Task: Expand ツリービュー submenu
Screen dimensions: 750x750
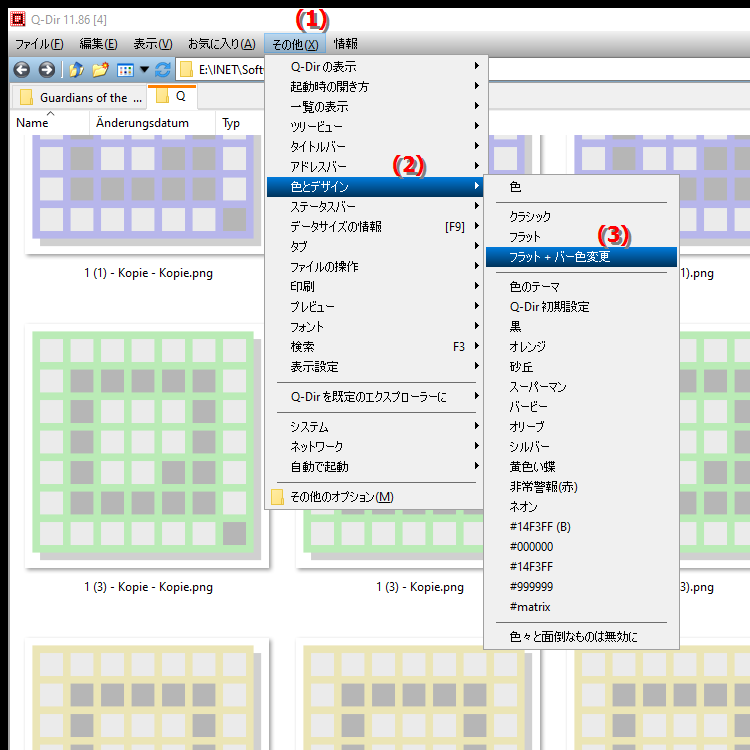Action: 375,127
